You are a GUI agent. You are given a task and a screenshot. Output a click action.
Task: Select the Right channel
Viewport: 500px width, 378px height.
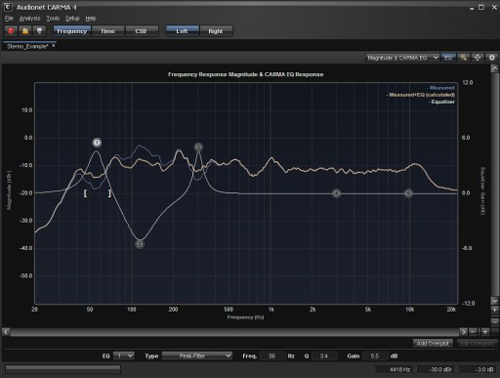point(216,31)
